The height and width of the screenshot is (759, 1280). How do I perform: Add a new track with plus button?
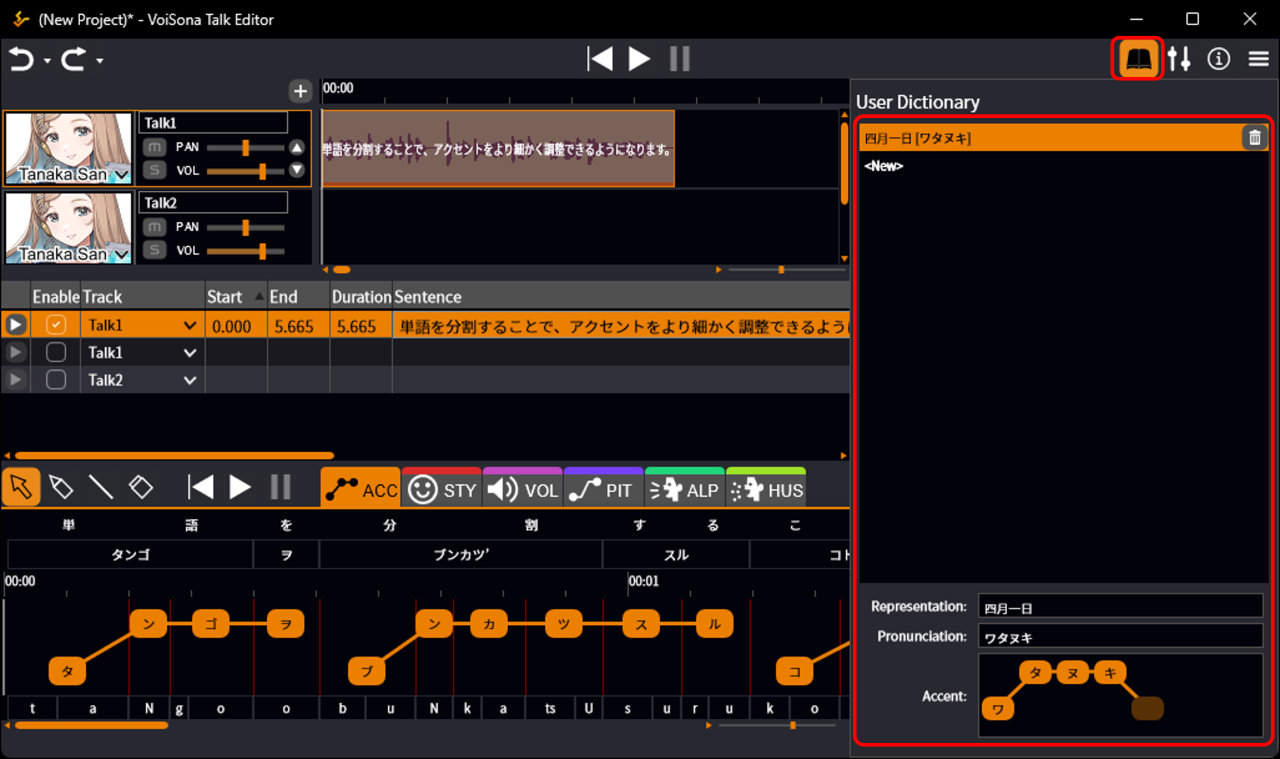[x=300, y=92]
